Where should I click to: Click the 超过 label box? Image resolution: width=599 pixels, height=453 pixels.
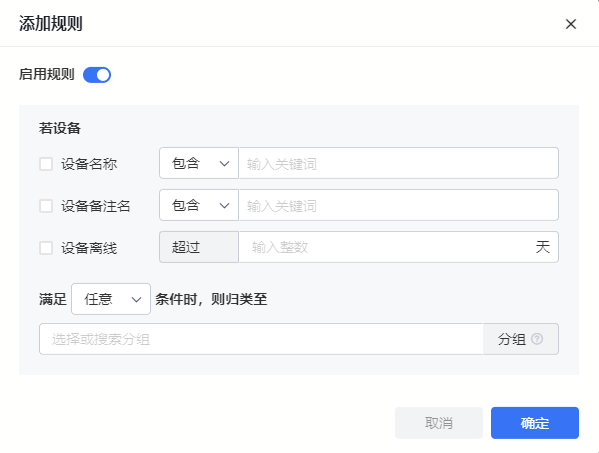[199, 247]
